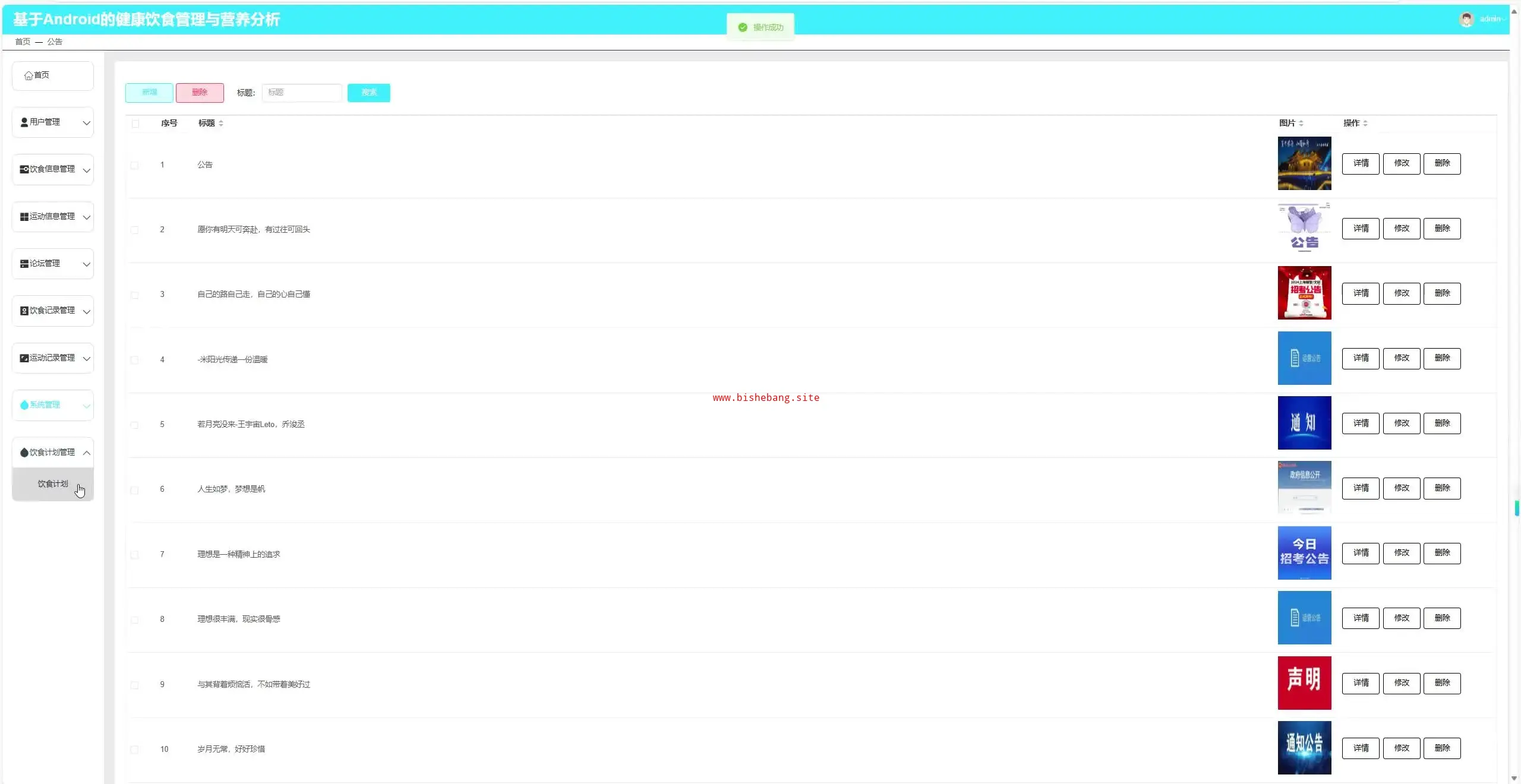Image resolution: width=1521 pixels, height=784 pixels.
Task: Click the 标题 search input field
Action: coord(302,93)
